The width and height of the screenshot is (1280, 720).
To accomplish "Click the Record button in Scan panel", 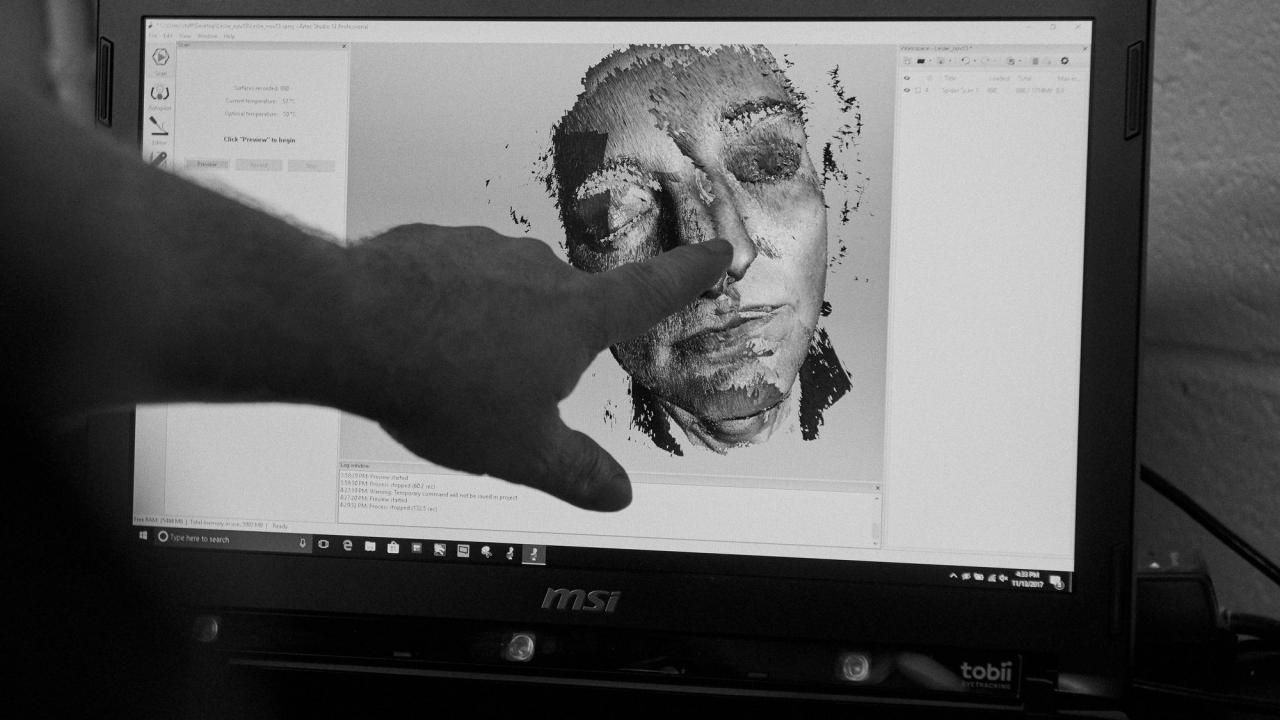I will [259, 165].
